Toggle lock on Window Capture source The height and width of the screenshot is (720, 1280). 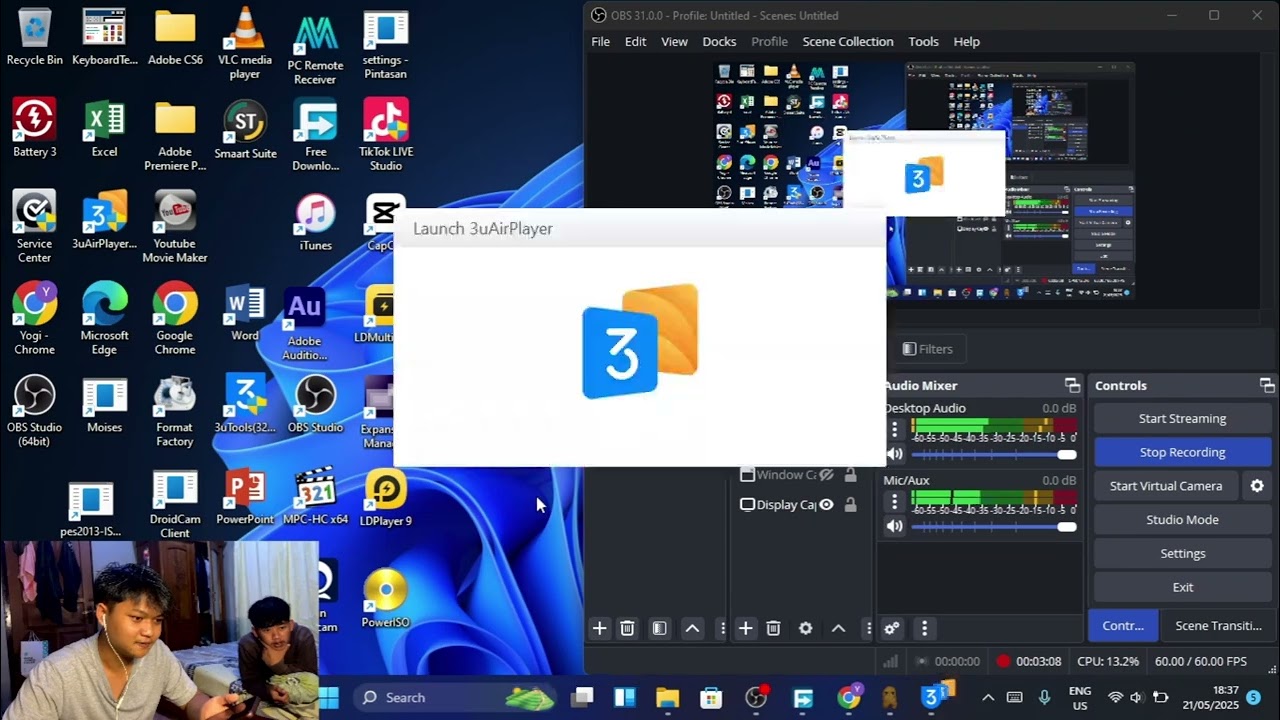[850, 475]
